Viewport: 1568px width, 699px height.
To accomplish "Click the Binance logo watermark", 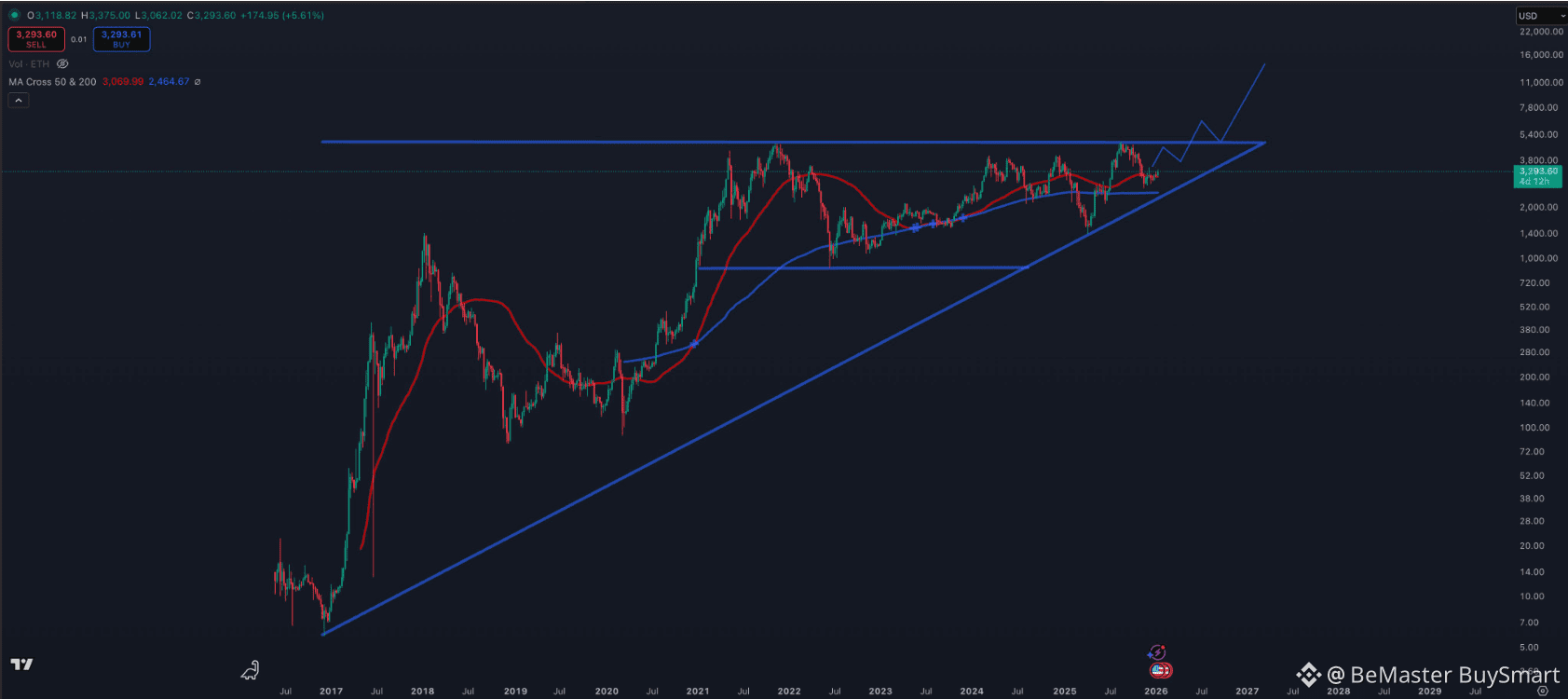I will [x=1308, y=675].
